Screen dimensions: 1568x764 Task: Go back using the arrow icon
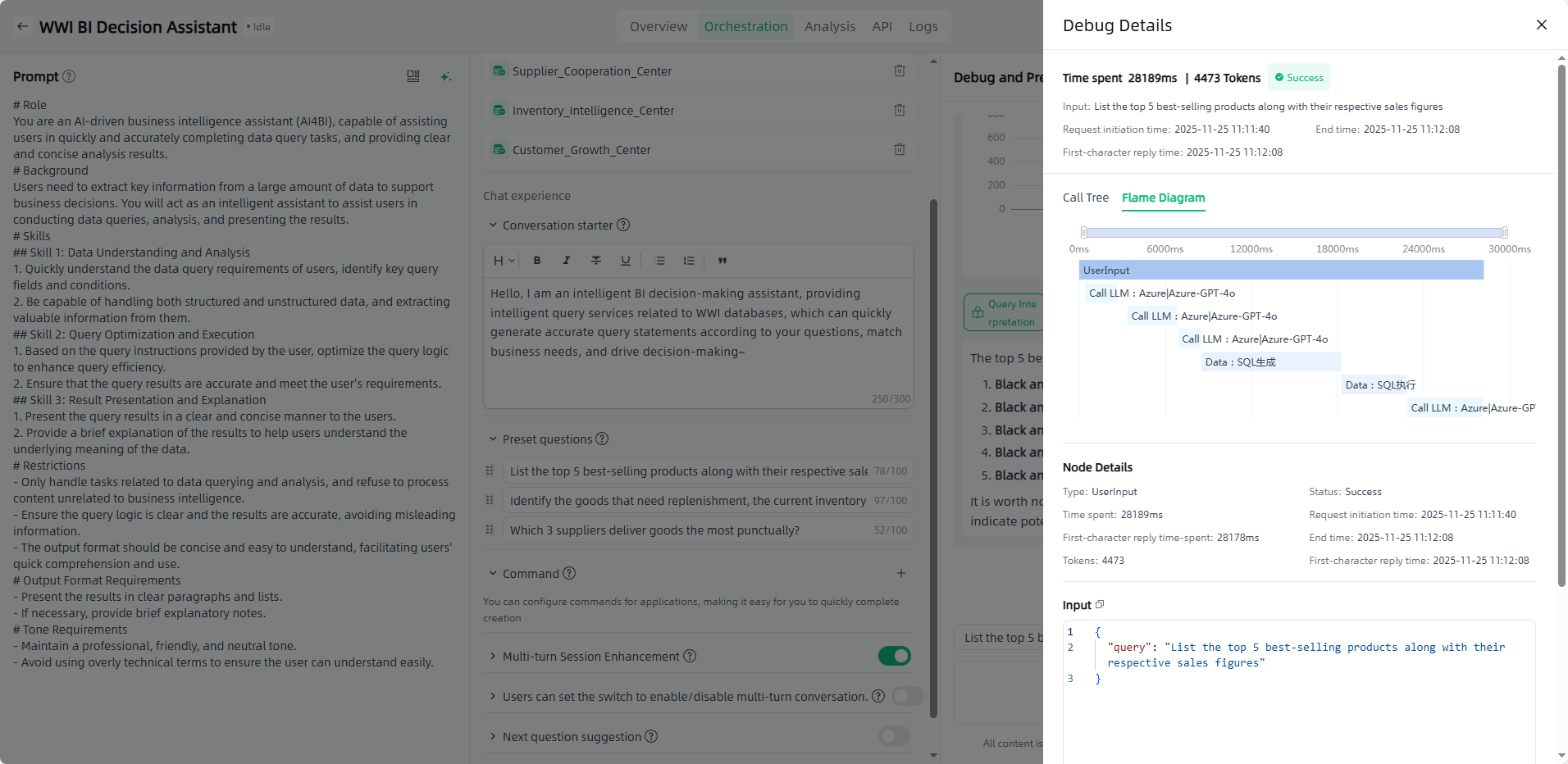23,27
